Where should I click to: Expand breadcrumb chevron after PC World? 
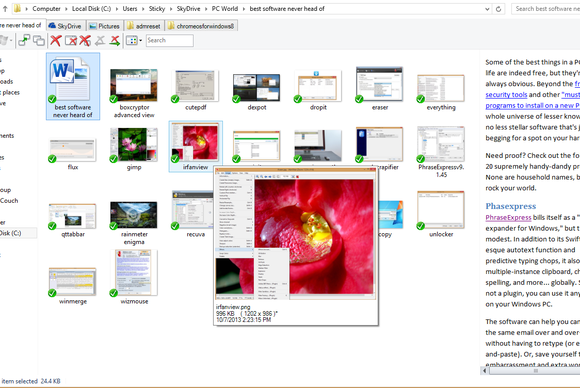pyautogui.click(x=244, y=9)
